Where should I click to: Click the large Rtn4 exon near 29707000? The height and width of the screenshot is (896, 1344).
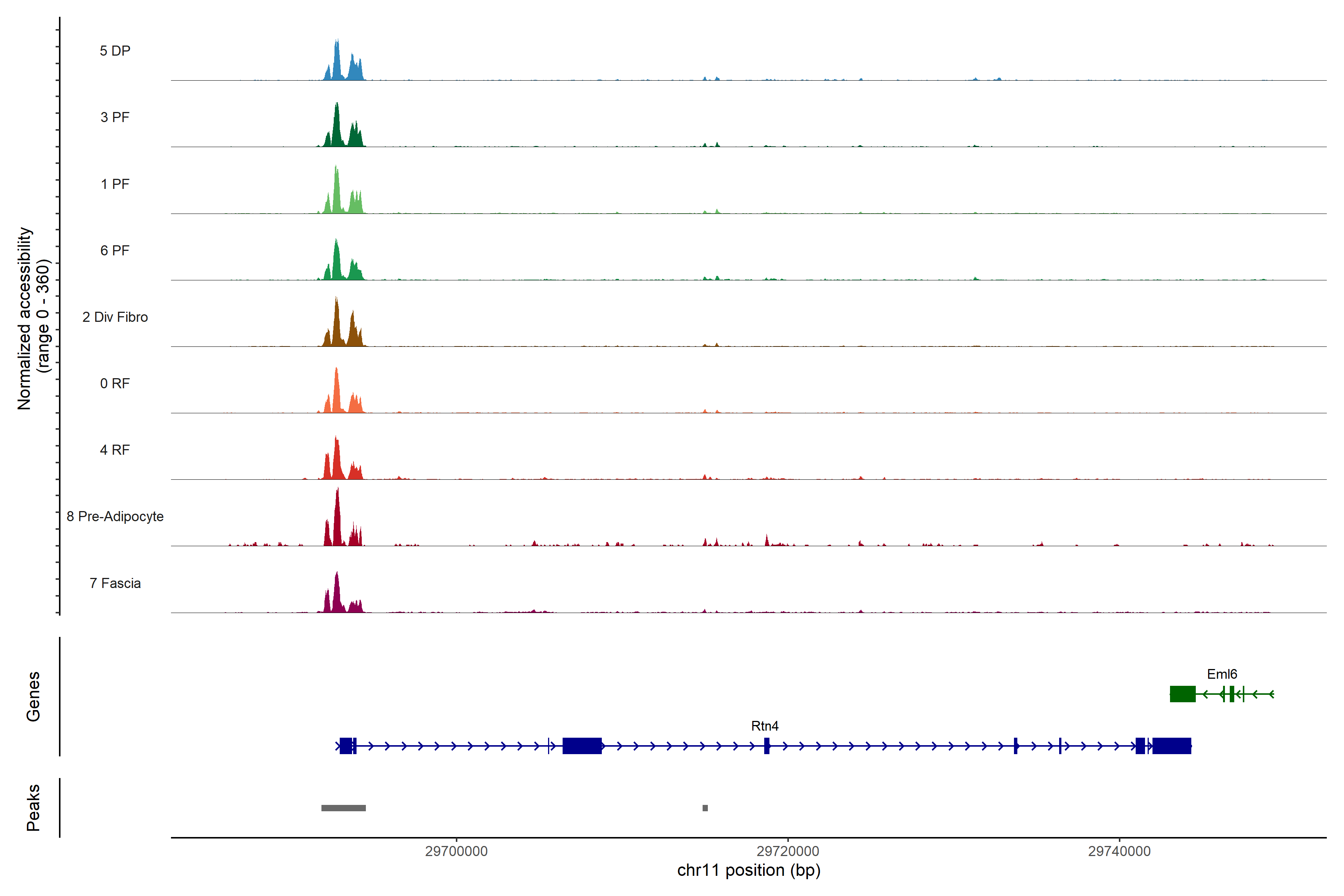582,746
